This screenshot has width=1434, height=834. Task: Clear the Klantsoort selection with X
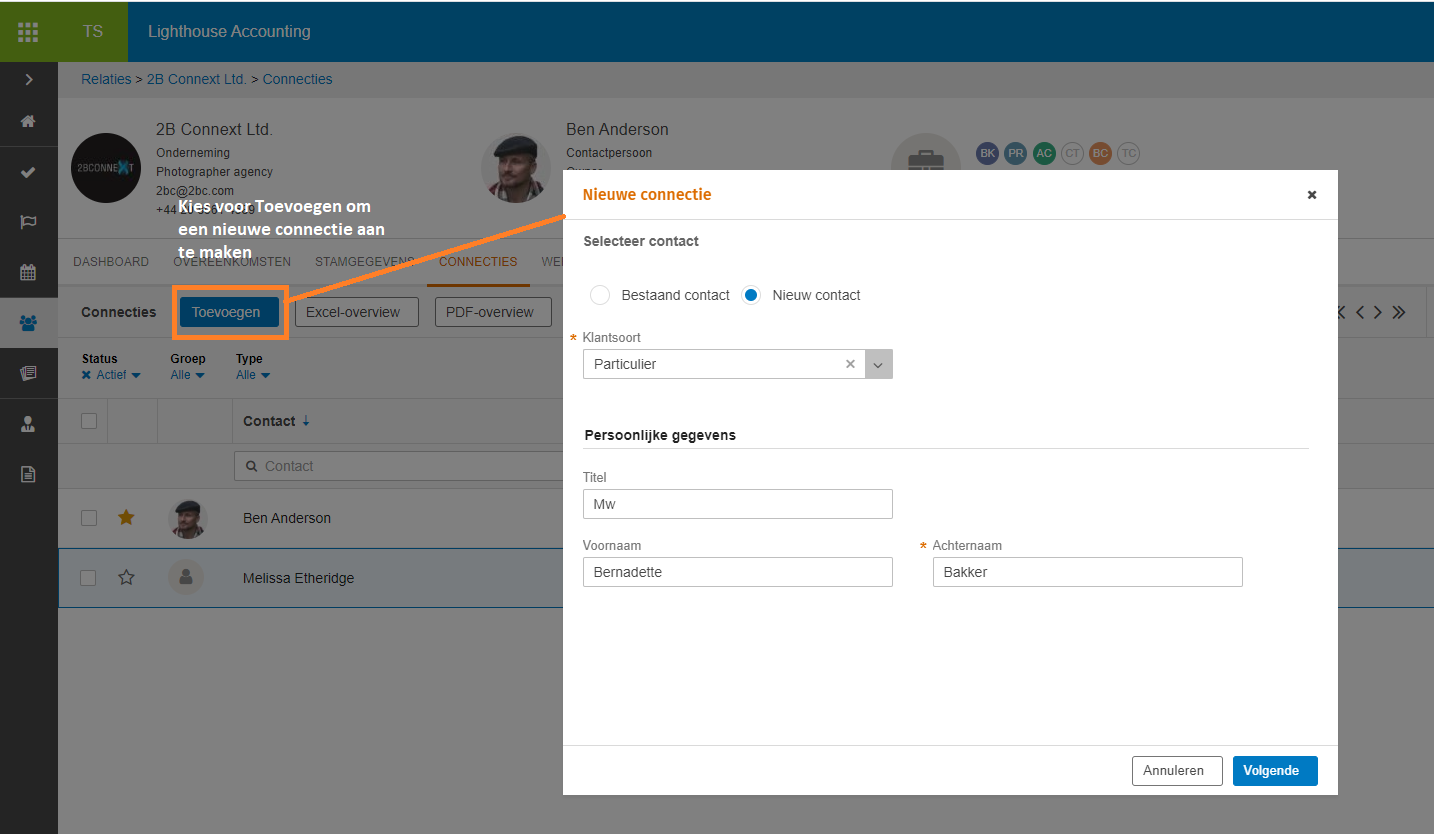(x=850, y=364)
